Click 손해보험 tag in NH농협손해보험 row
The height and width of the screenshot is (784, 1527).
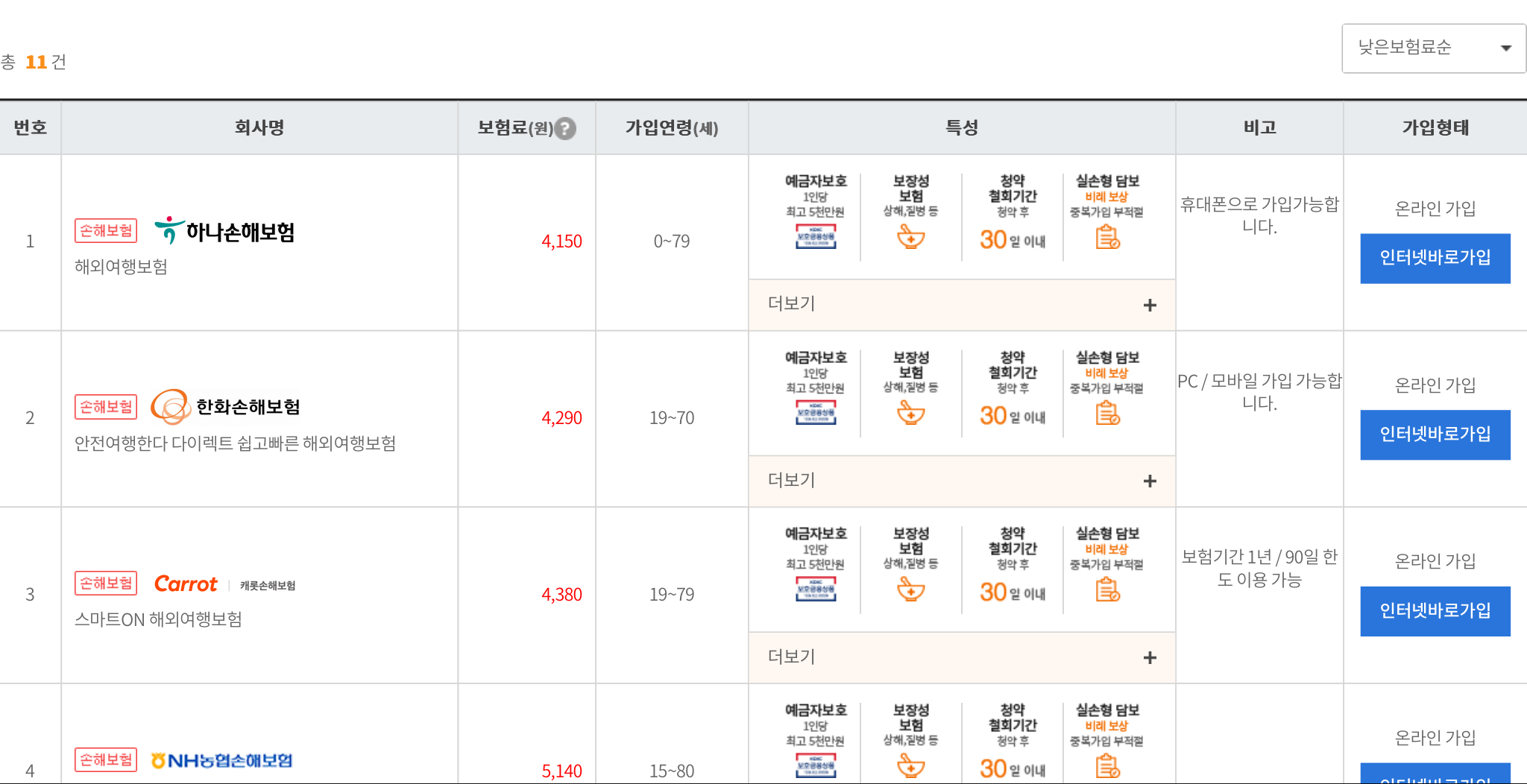click(x=106, y=760)
